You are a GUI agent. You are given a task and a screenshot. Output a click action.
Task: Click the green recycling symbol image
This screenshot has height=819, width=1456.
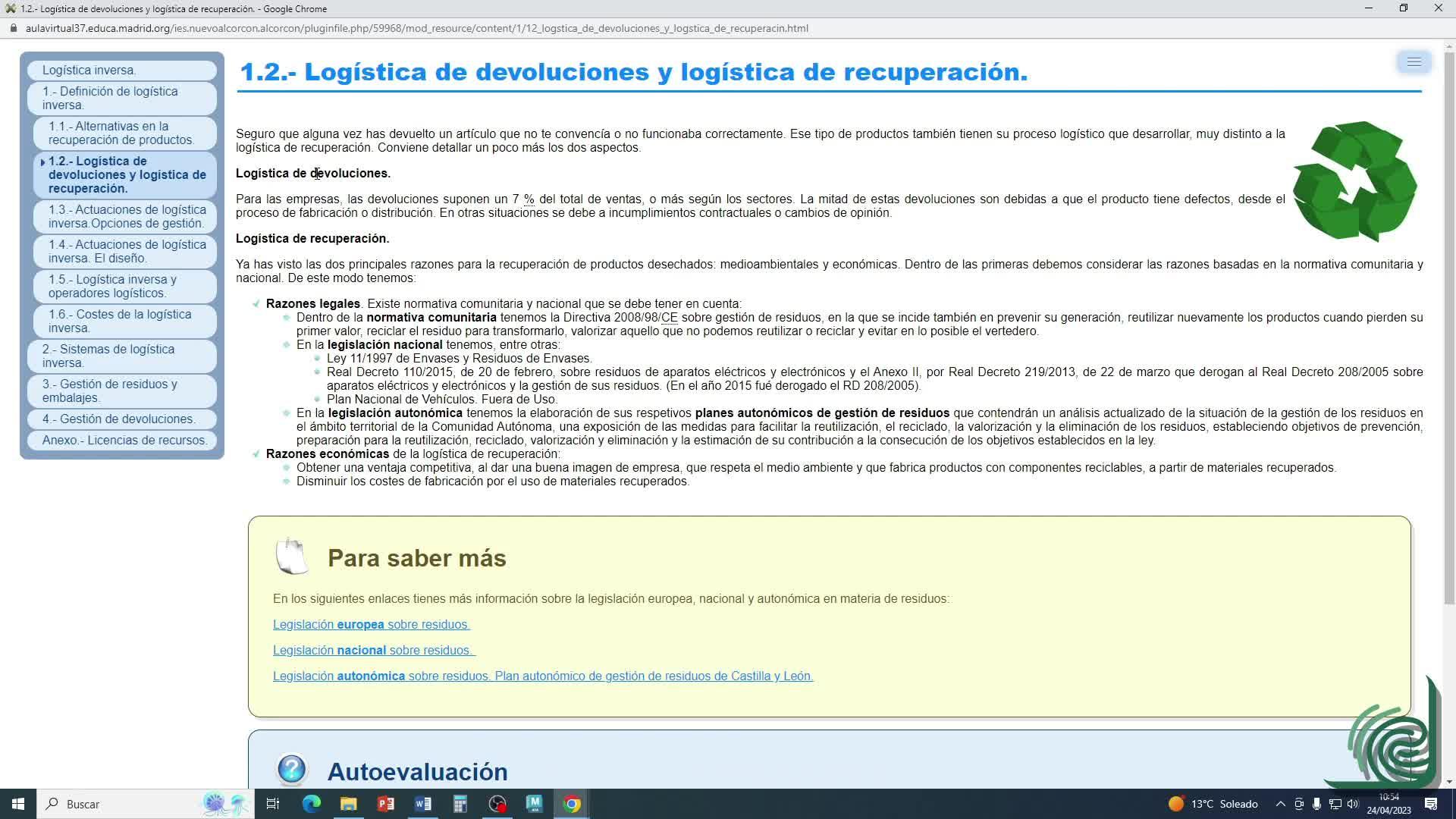click(1354, 182)
